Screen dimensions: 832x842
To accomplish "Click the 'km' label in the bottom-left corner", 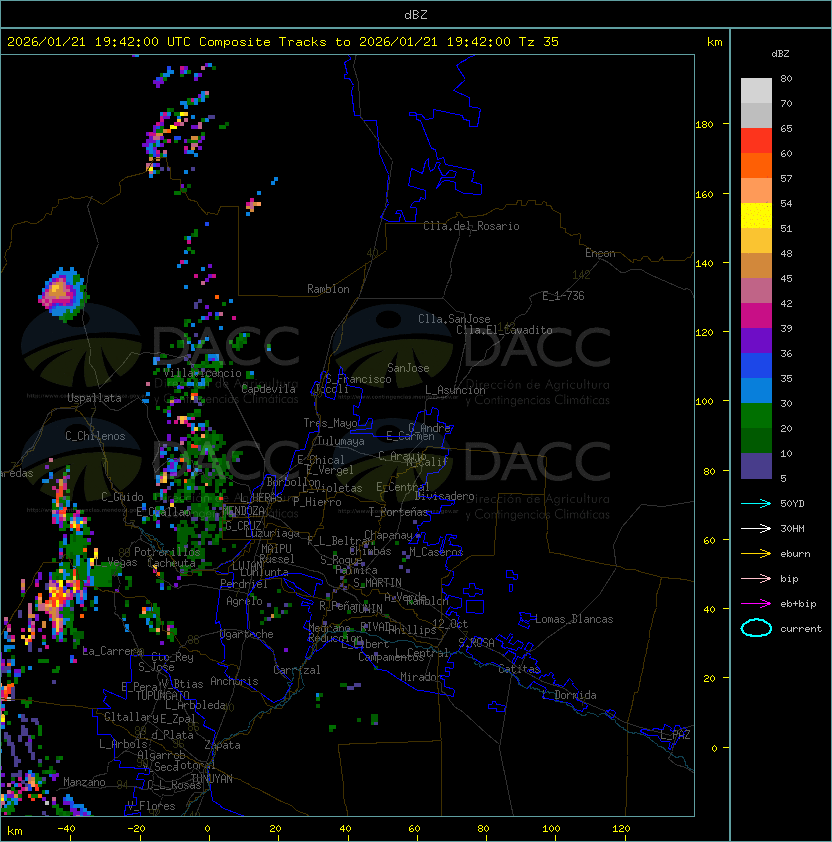I will click(15, 831).
